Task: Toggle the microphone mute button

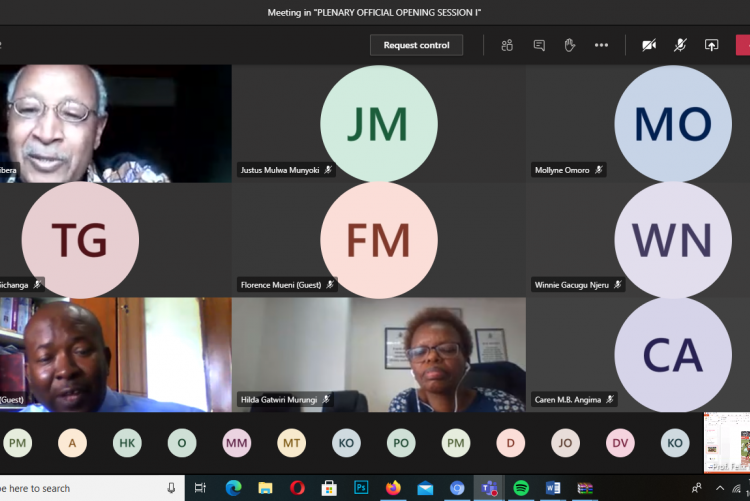Action: pyautogui.click(x=680, y=45)
